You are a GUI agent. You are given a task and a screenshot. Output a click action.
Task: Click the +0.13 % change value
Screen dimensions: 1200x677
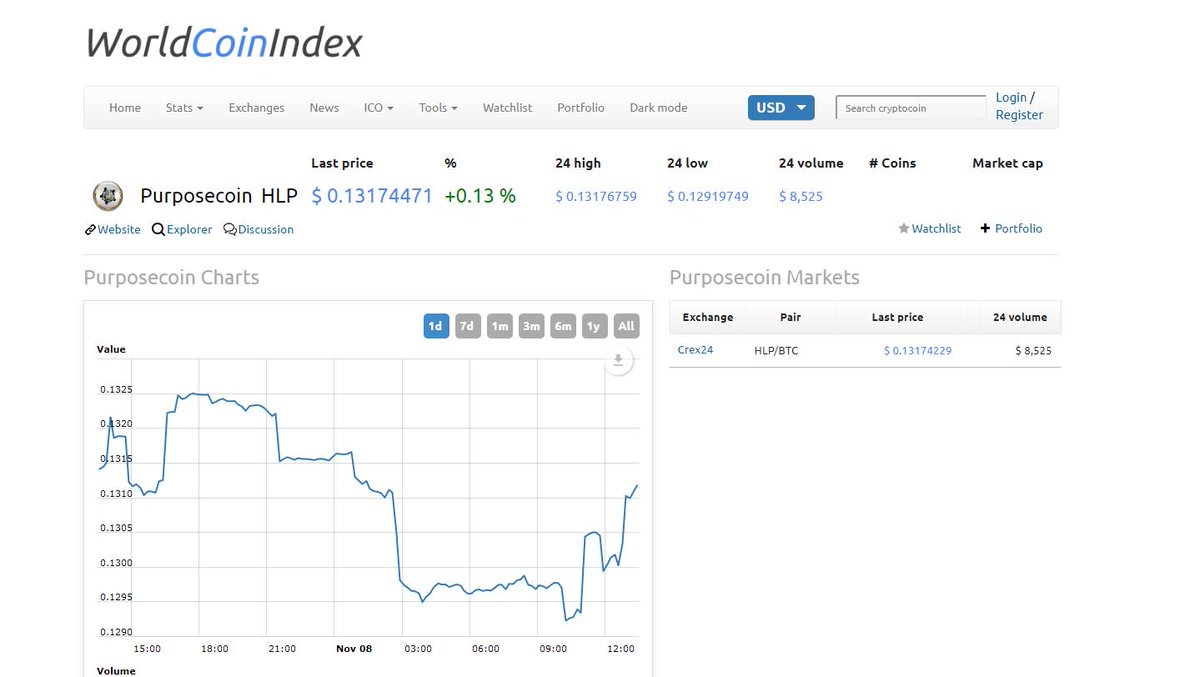pyautogui.click(x=480, y=196)
